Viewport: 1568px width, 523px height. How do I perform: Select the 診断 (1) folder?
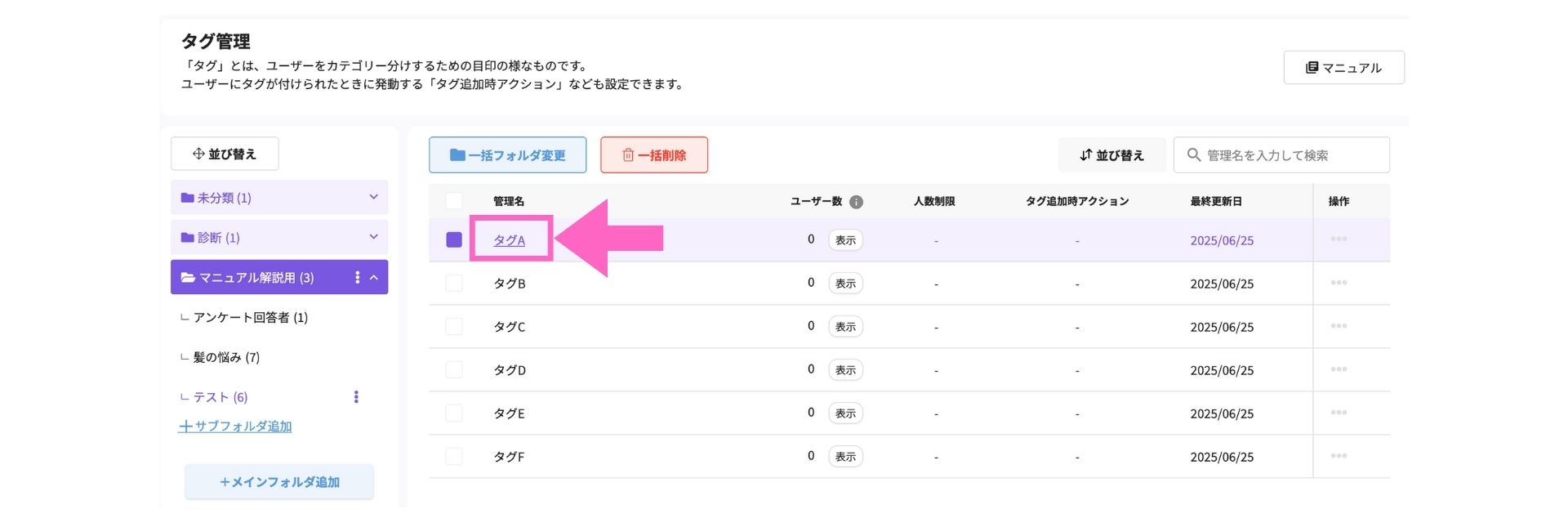click(x=279, y=238)
